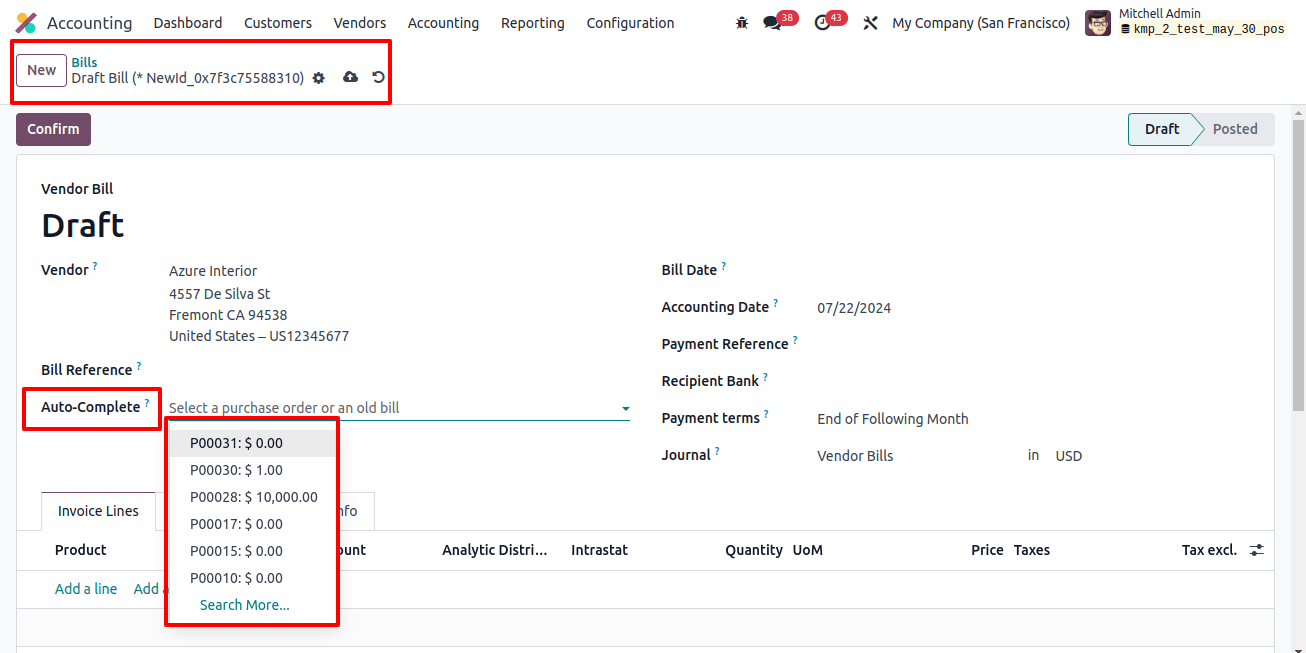Screen dimensions: 1306x653
Task: Click Taxes column header
Action: click(x=1032, y=550)
